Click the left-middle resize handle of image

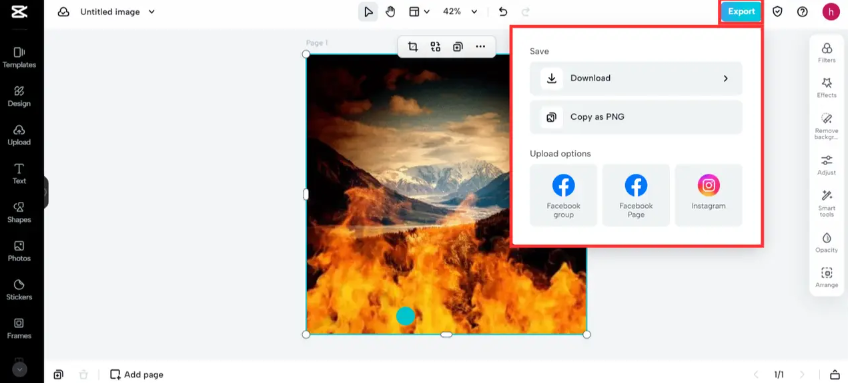[x=306, y=194]
